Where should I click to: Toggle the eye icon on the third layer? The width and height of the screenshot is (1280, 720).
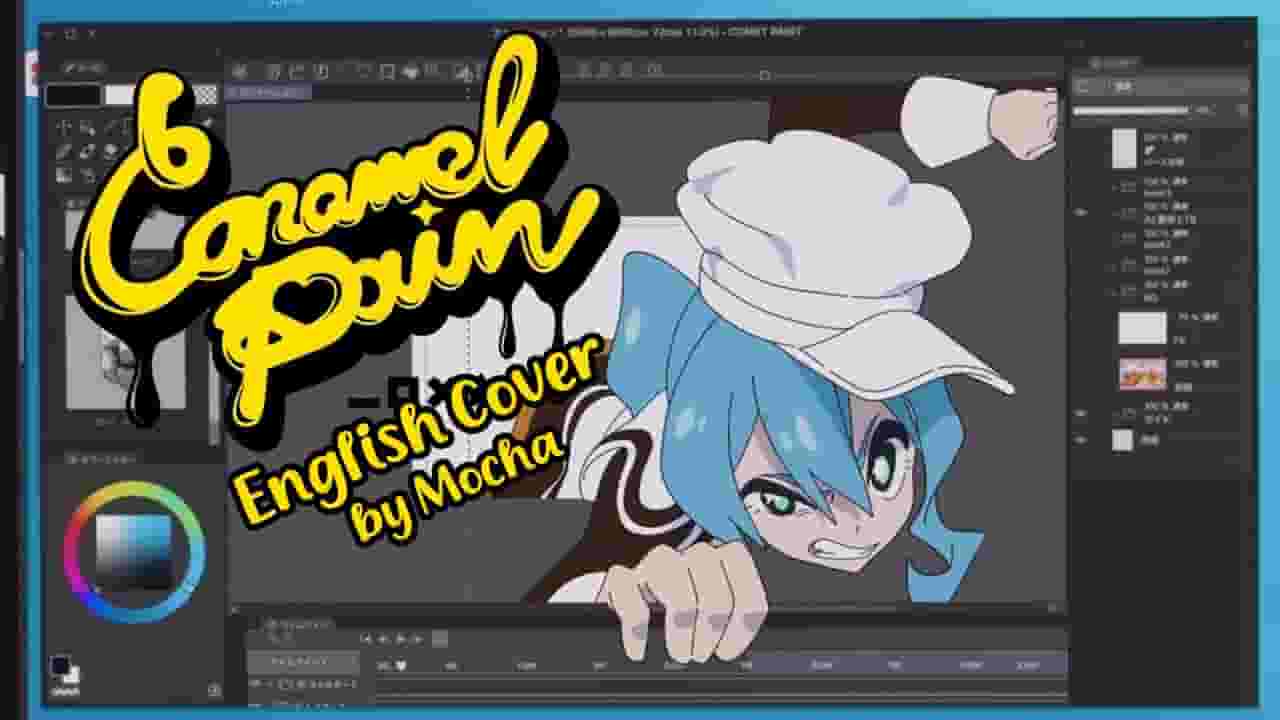(x=1081, y=212)
